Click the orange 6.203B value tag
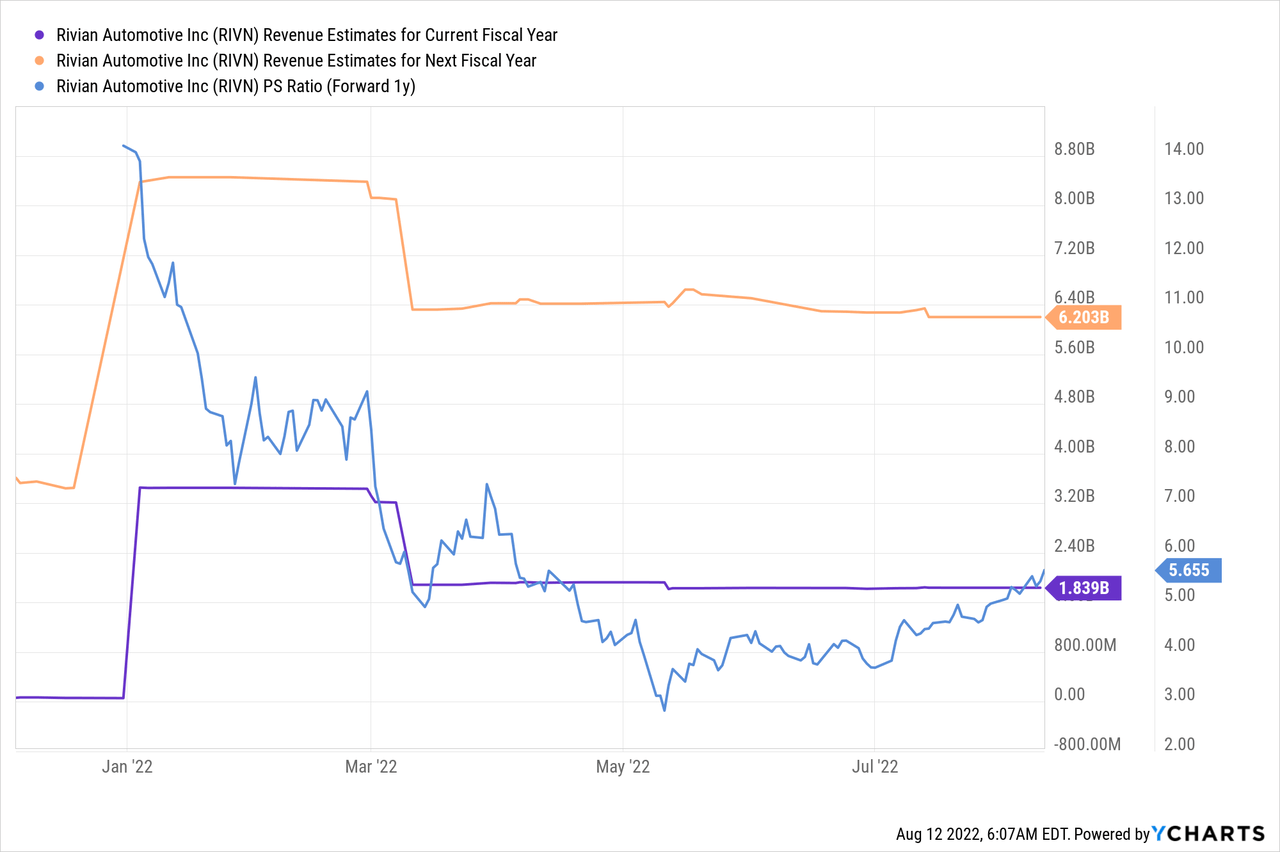Viewport: 1280px width, 852px height. 1084,318
